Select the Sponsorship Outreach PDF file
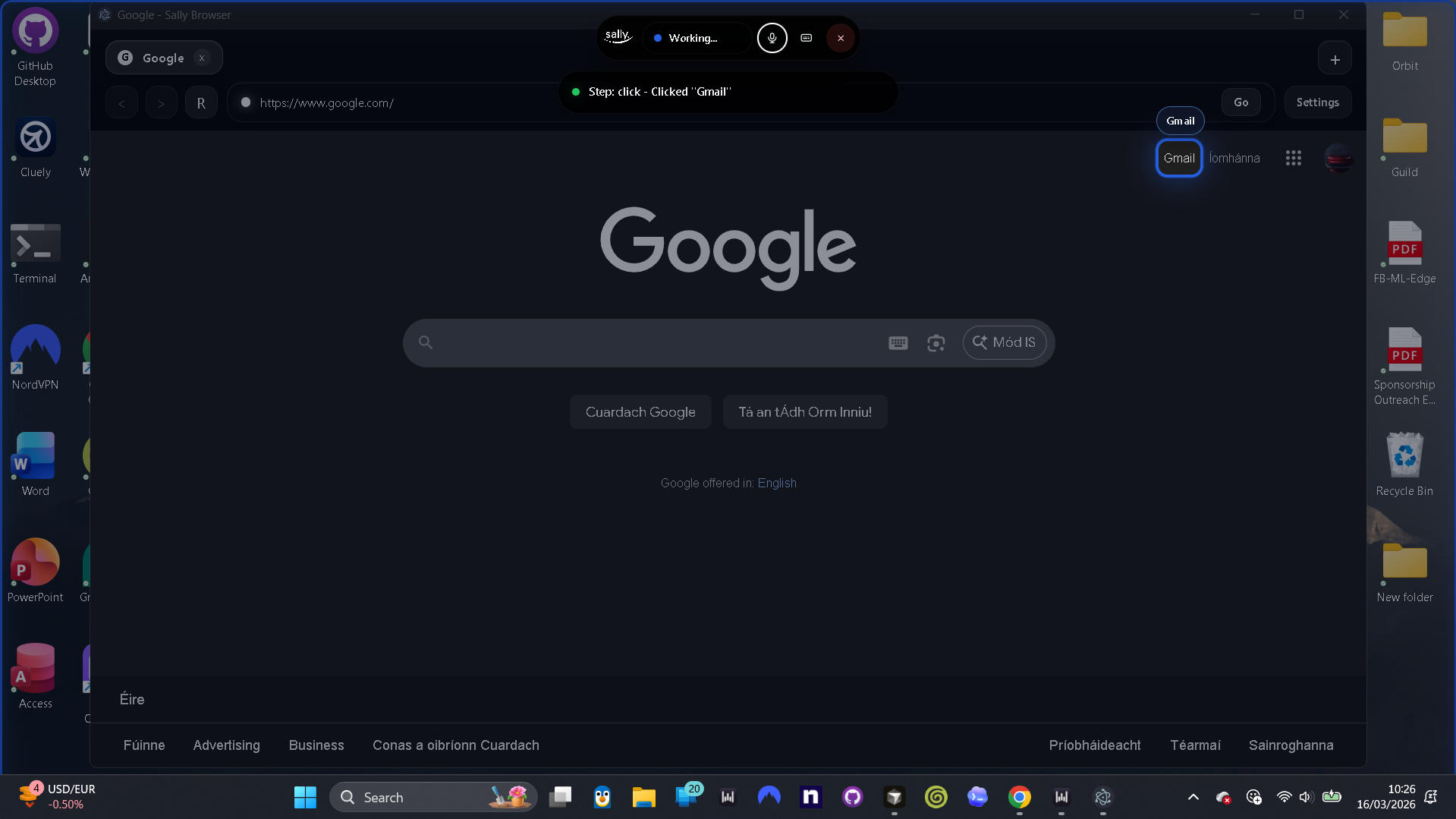The height and width of the screenshot is (819, 1456). pyautogui.click(x=1405, y=367)
